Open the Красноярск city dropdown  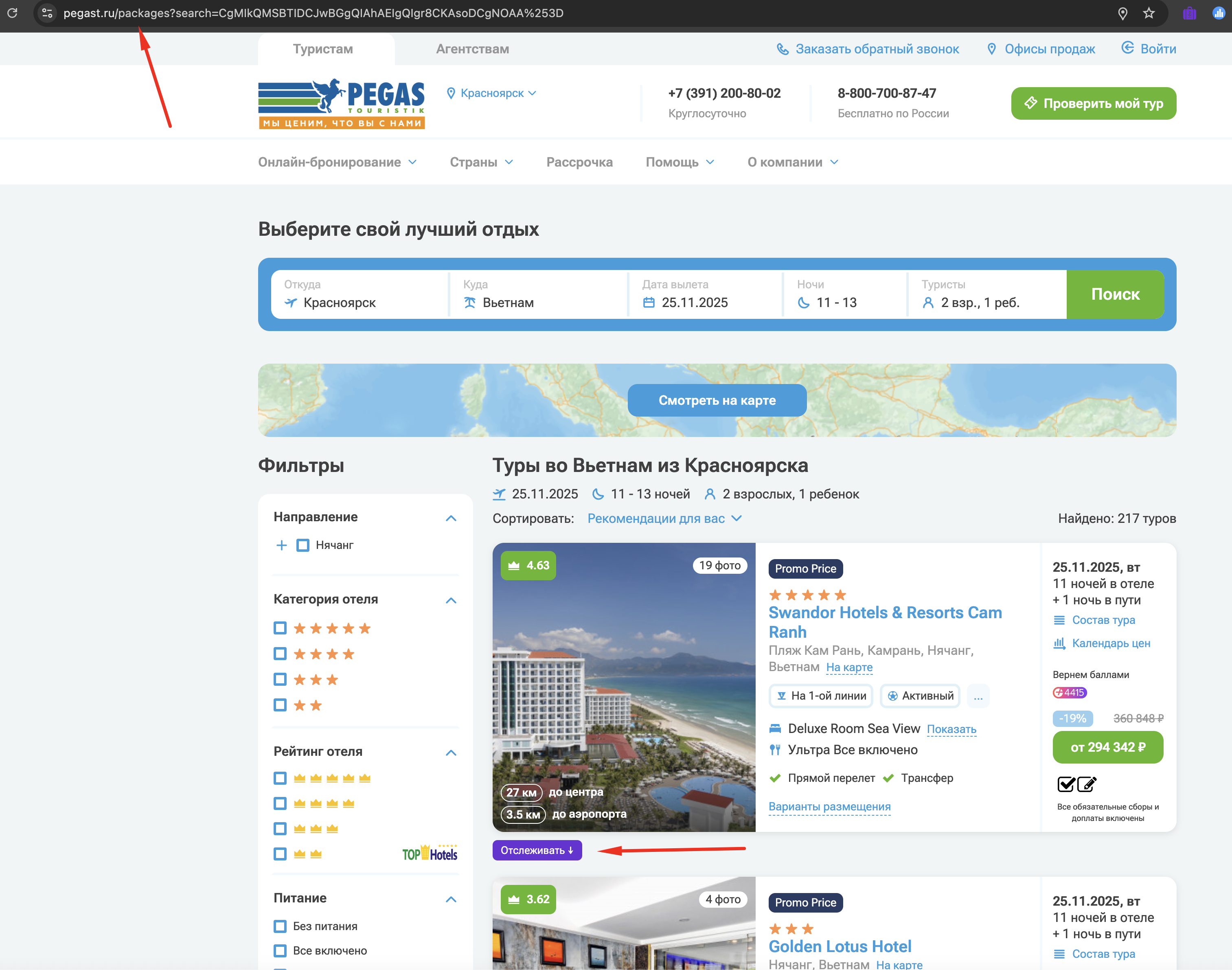(492, 93)
